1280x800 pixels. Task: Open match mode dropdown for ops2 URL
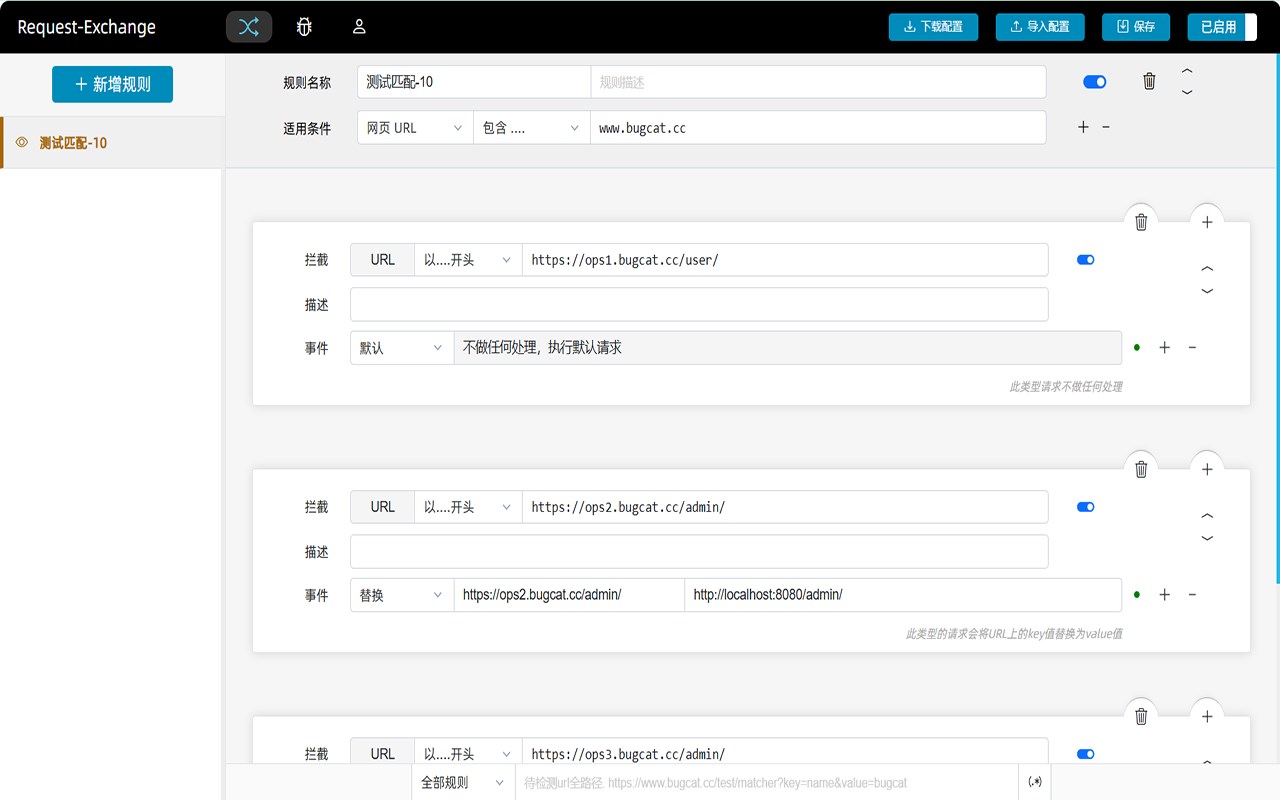(468, 507)
